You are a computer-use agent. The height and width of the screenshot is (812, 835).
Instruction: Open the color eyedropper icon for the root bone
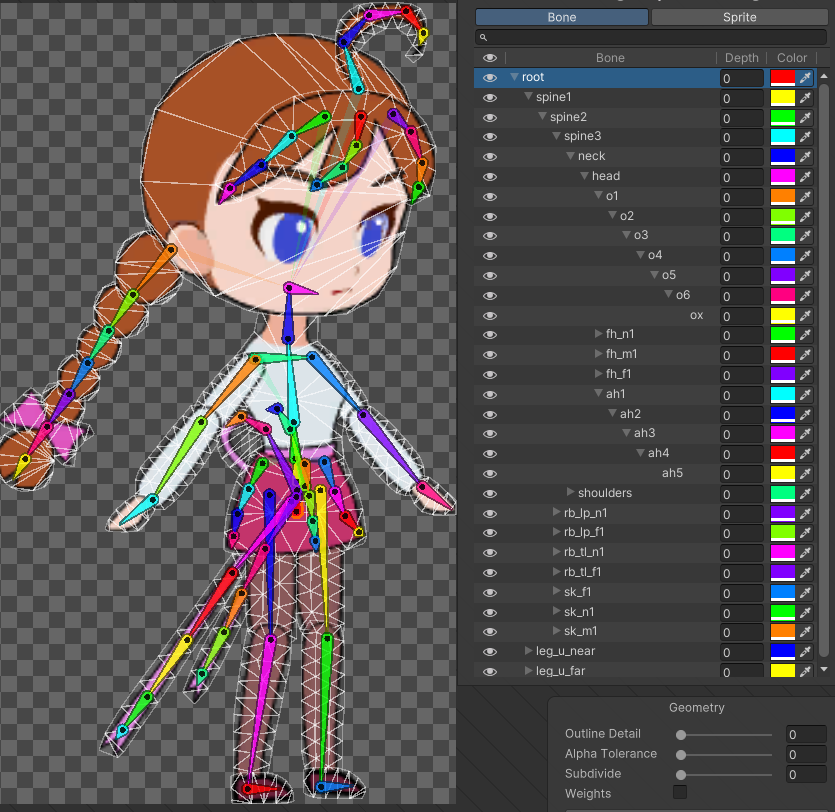[805, 77]
